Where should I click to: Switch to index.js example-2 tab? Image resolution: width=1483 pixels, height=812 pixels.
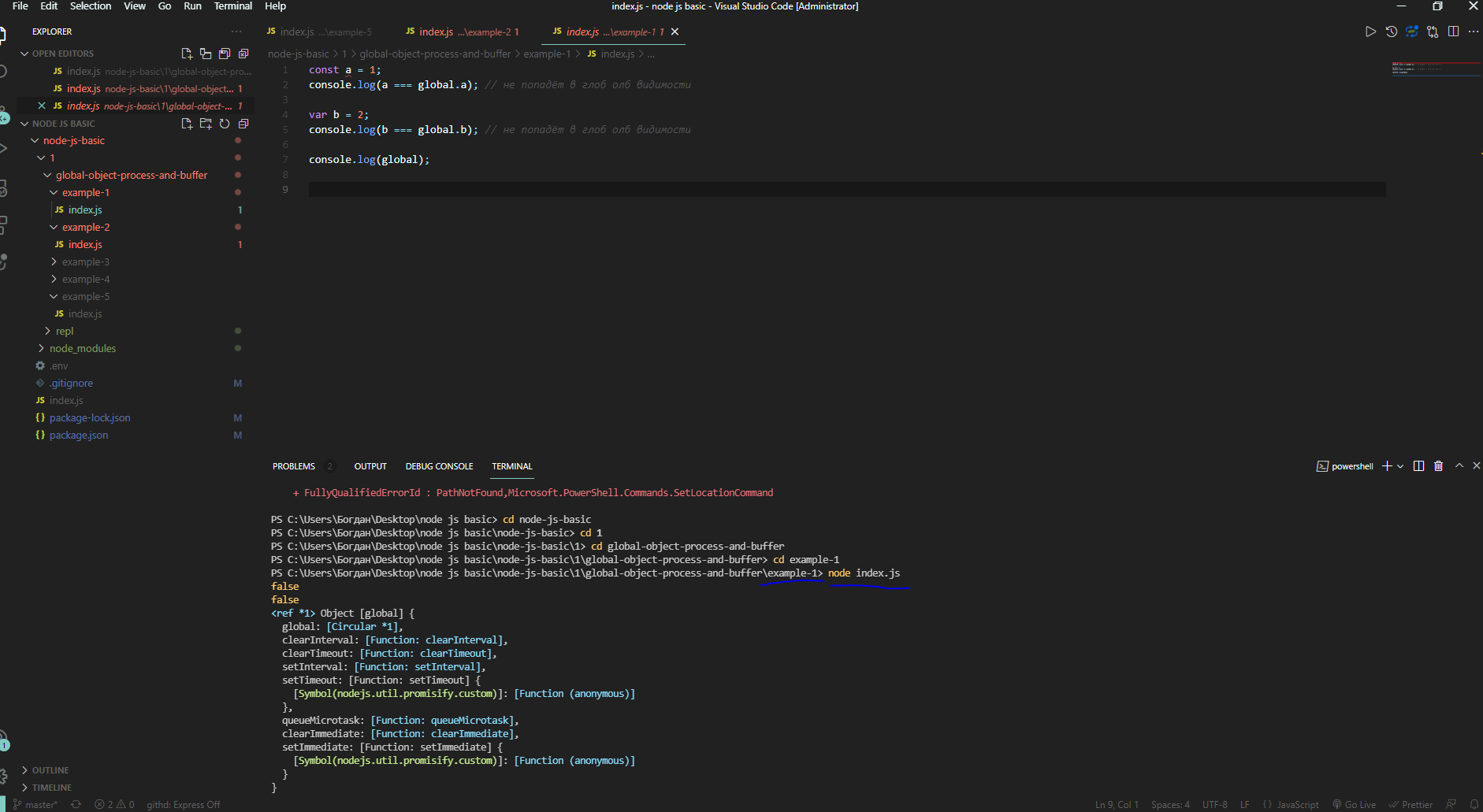click(x=463, y=32)
